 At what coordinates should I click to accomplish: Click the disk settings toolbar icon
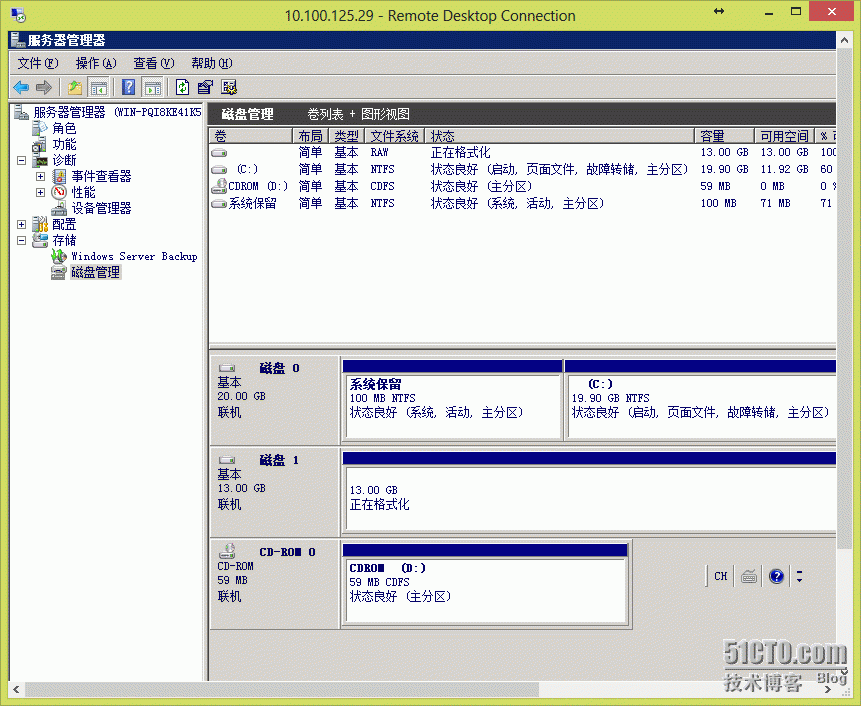[x=229, y=87]
